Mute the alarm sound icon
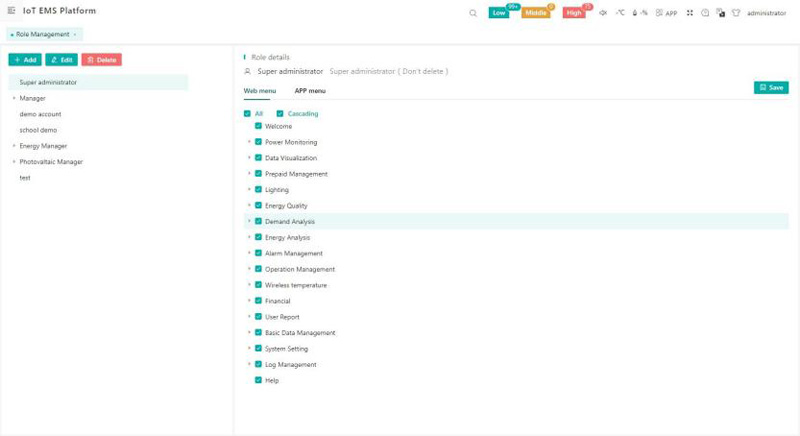 pyautogui.click(x=603, y=13)
